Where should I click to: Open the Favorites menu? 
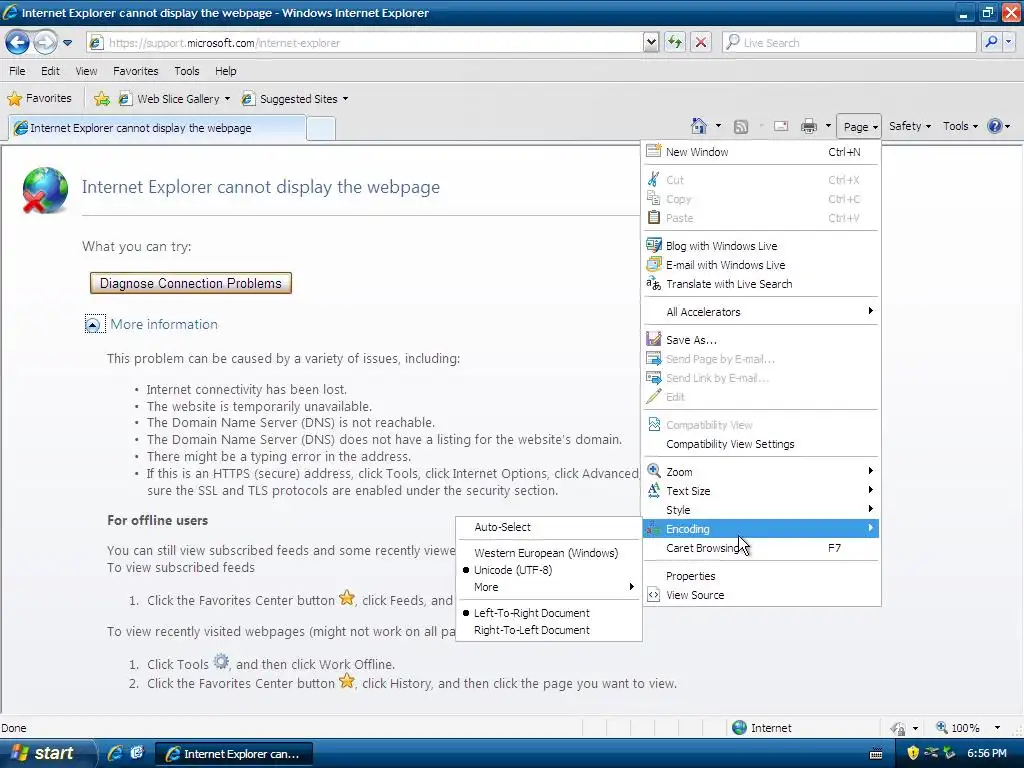pos(136,71)
